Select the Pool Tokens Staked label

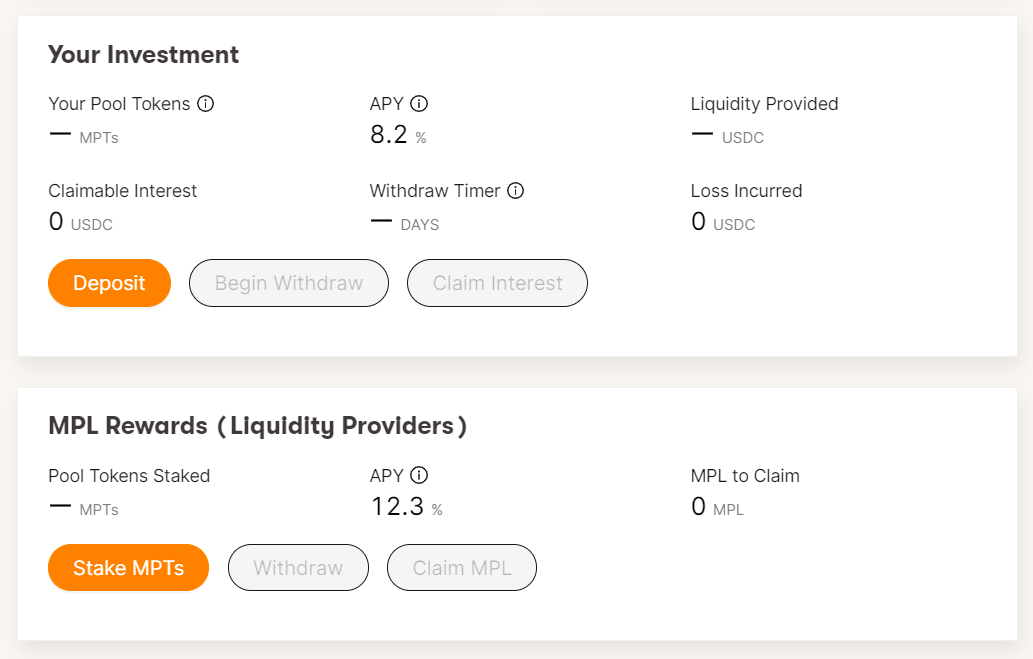(x=129, y=476)
